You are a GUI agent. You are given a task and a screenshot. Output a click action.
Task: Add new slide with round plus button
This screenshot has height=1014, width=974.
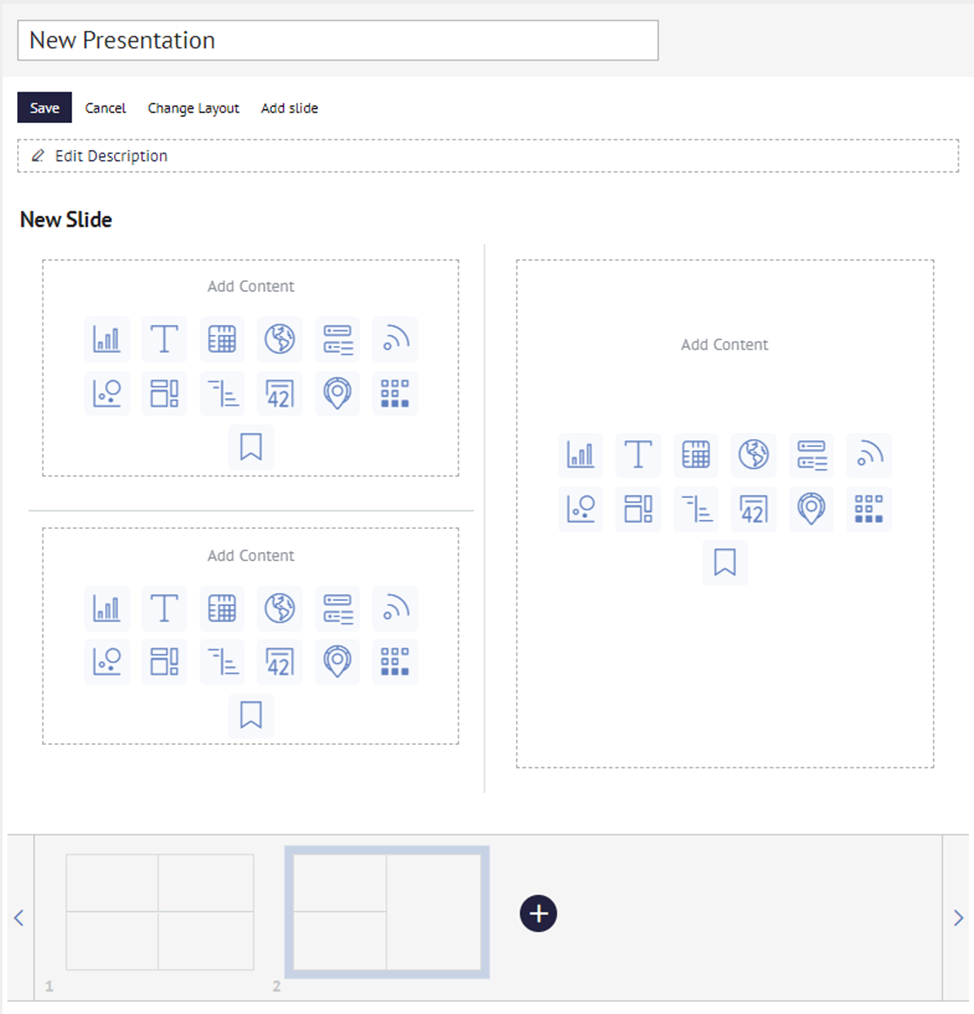tap(538, 914)
